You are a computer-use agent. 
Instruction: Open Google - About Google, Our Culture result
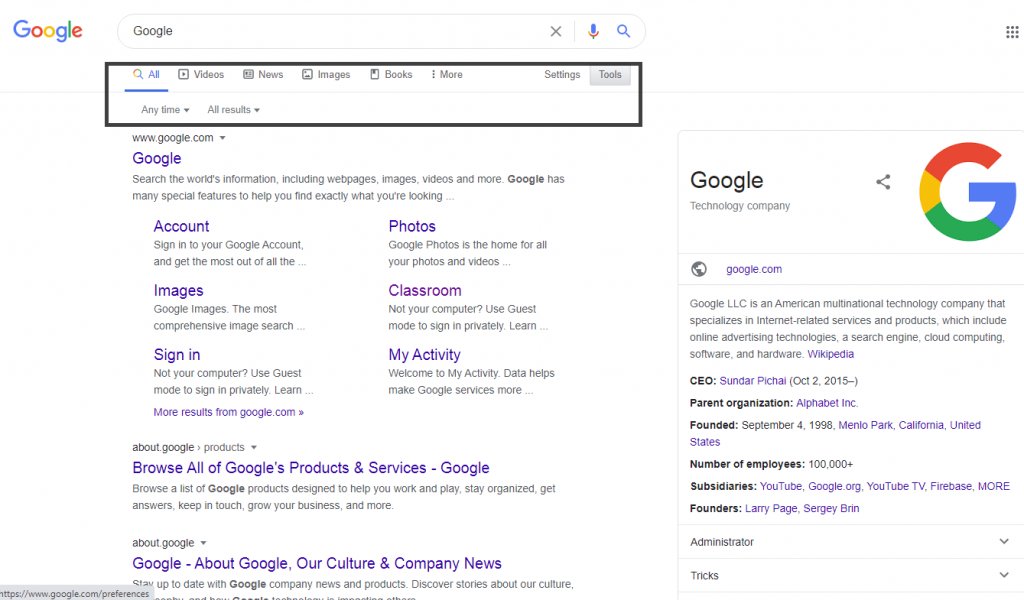(x=317, y=563)
